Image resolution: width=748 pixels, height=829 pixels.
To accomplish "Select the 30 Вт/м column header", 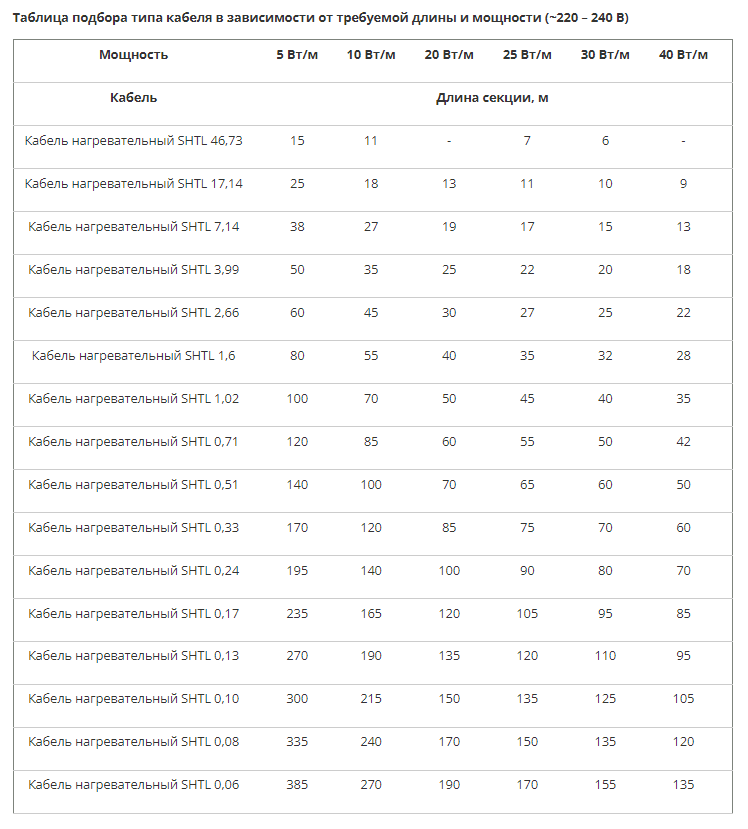I will point(605,54).
